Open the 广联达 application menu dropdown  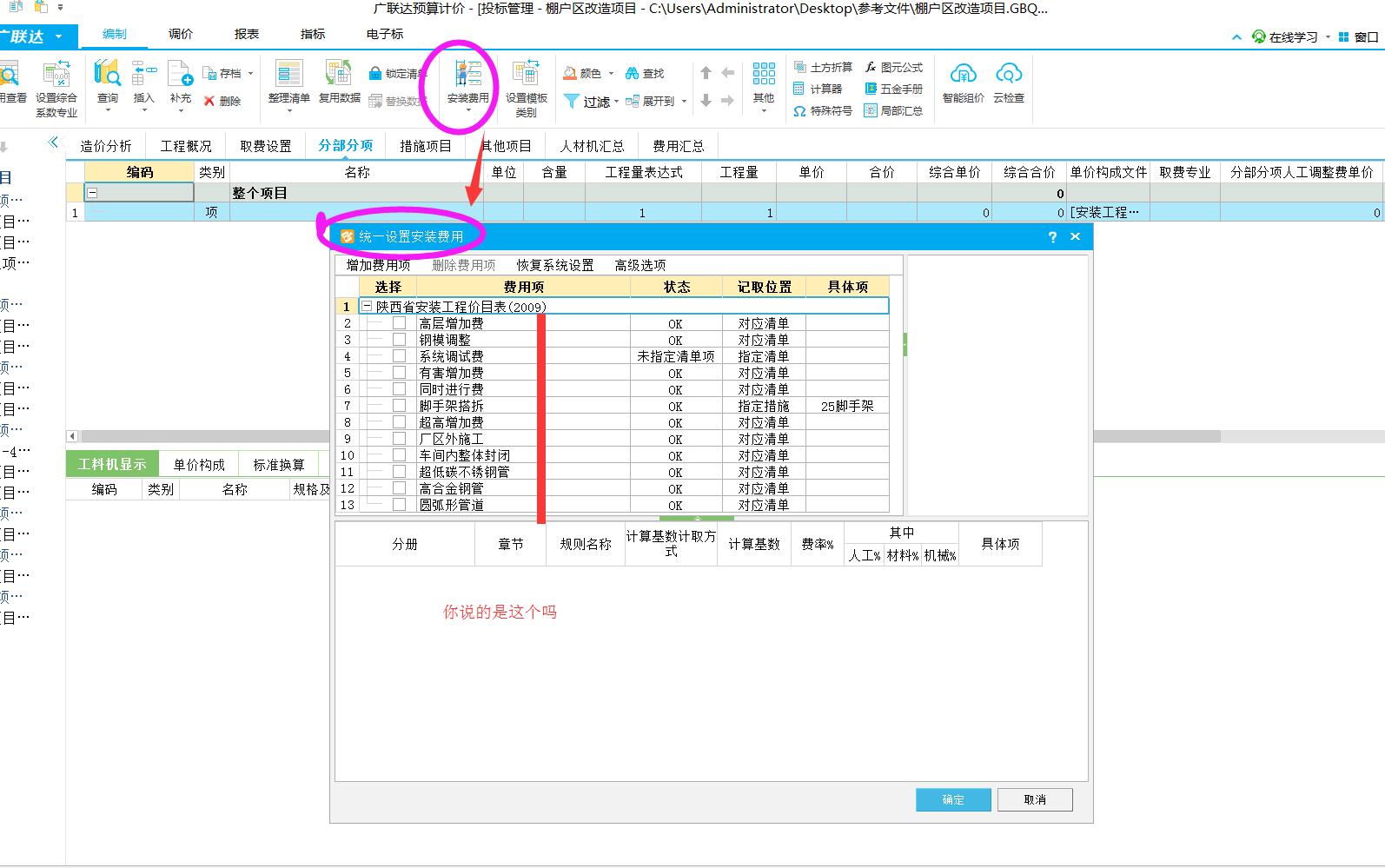pyautogui.click(x=58, y=36)
